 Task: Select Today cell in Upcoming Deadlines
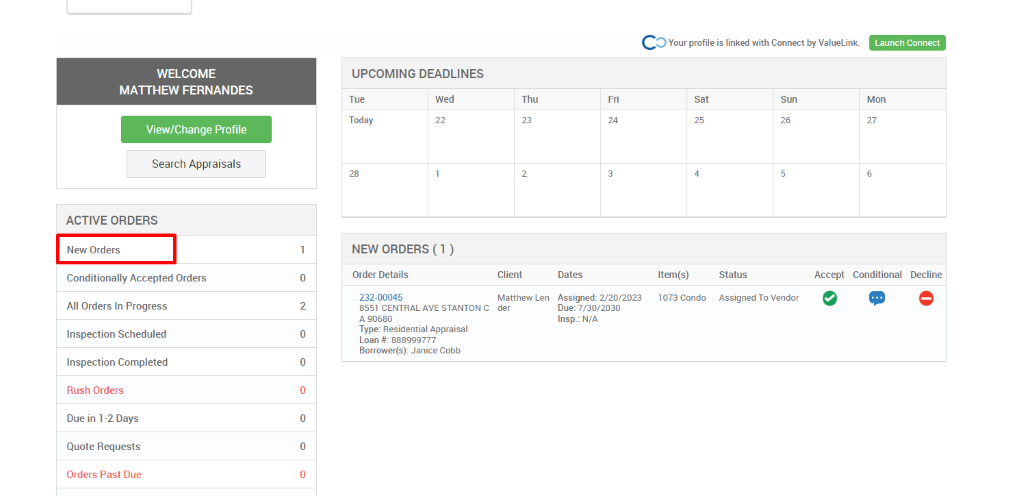[385, 136]
